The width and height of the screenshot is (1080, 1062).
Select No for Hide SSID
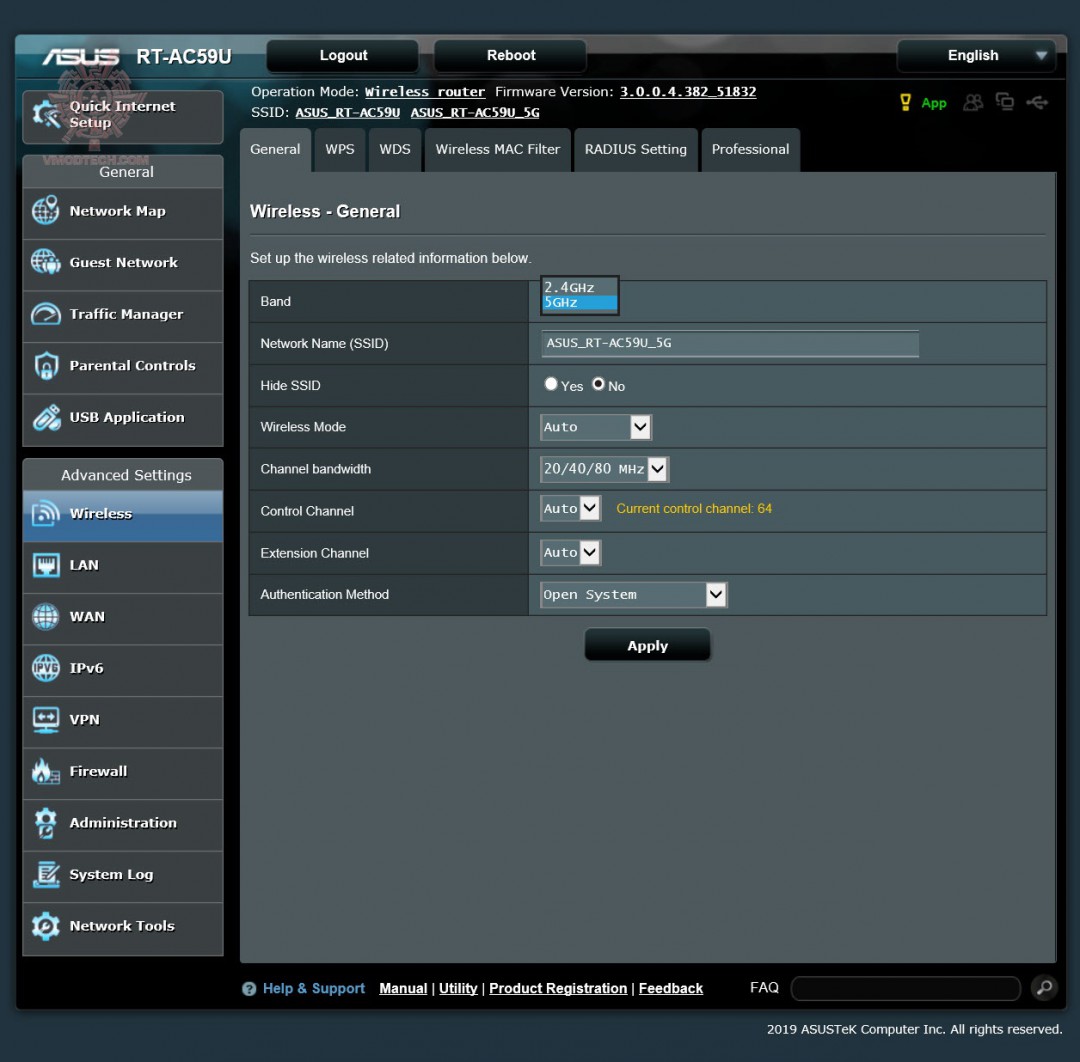pyautogui.click(x=598, y=384)
